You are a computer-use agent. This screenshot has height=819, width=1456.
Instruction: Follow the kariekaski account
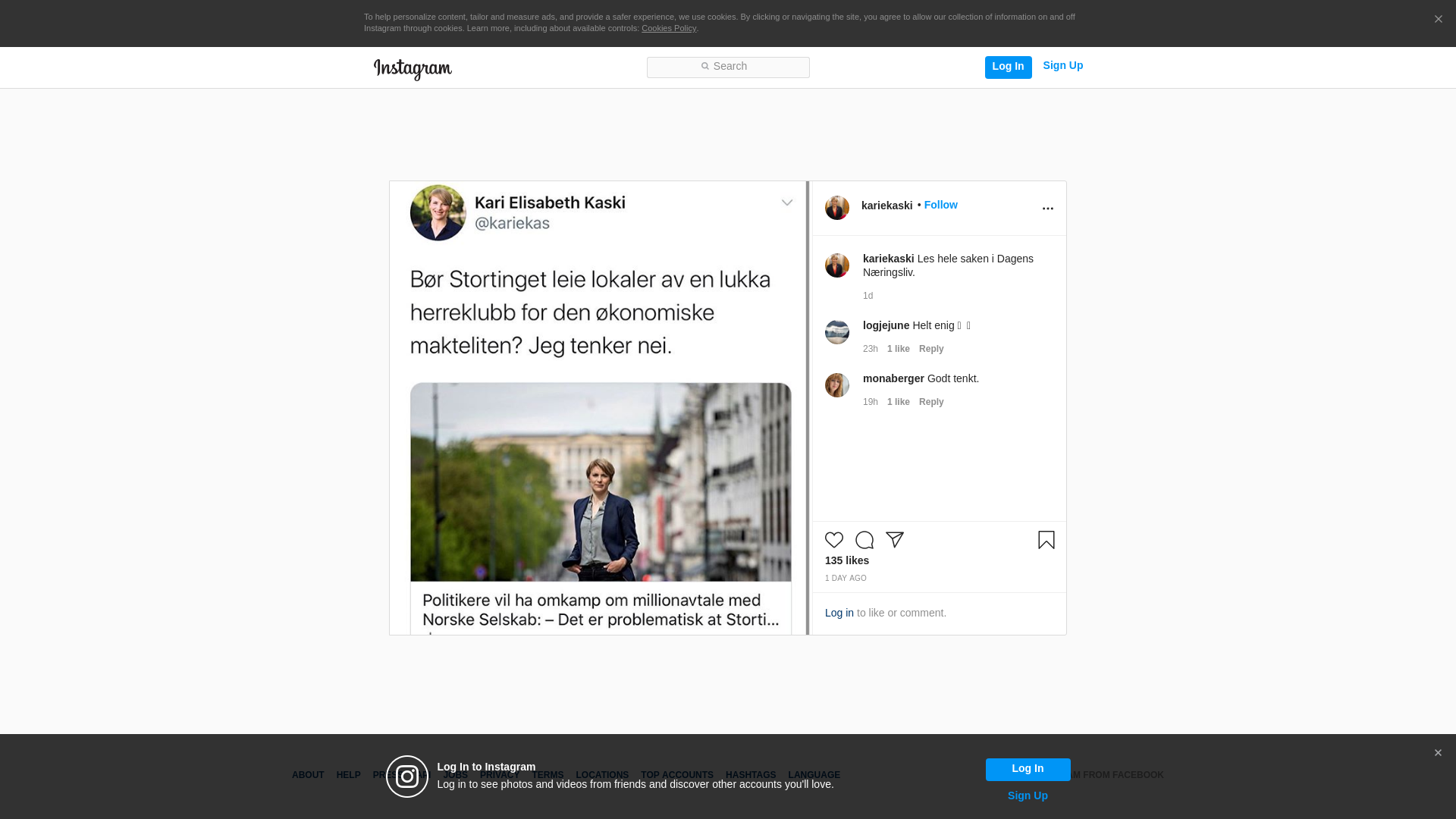coord(940,206)
